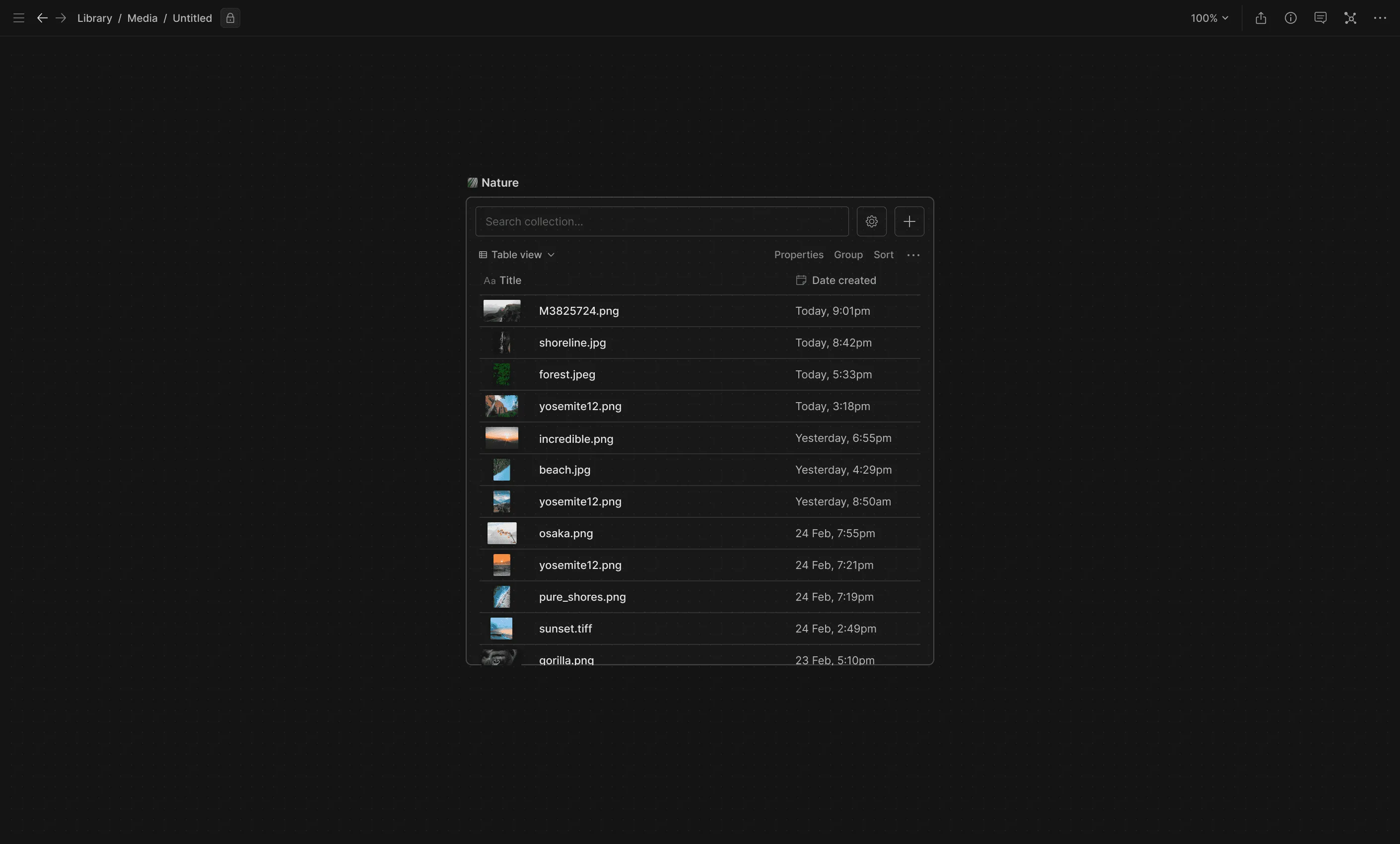Click the Media breadcrumb

[x=142, y=18]
